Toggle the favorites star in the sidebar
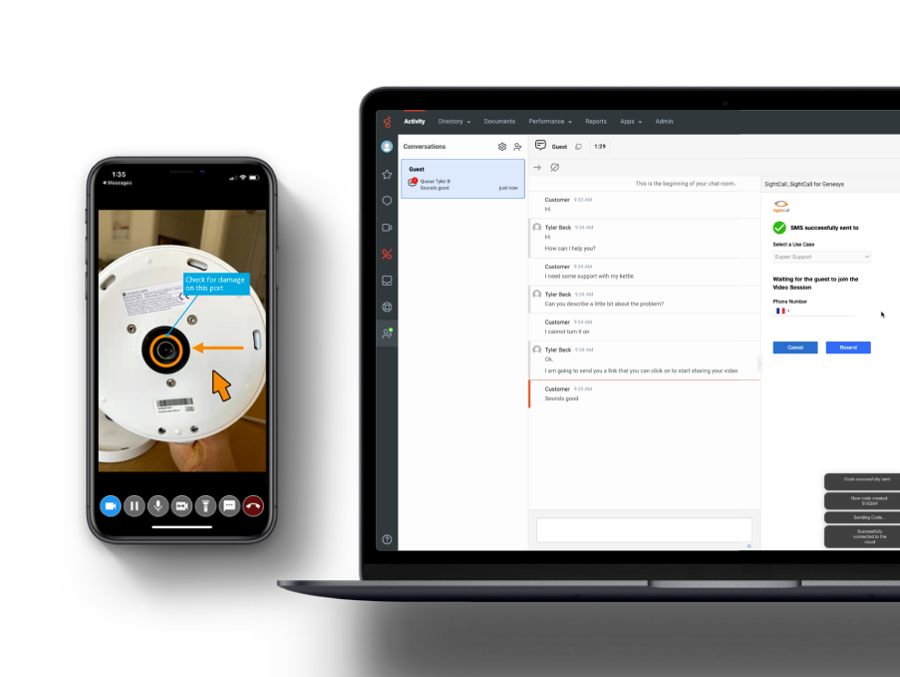The height and width of the screenshot is (677, 900). point(386,173)
